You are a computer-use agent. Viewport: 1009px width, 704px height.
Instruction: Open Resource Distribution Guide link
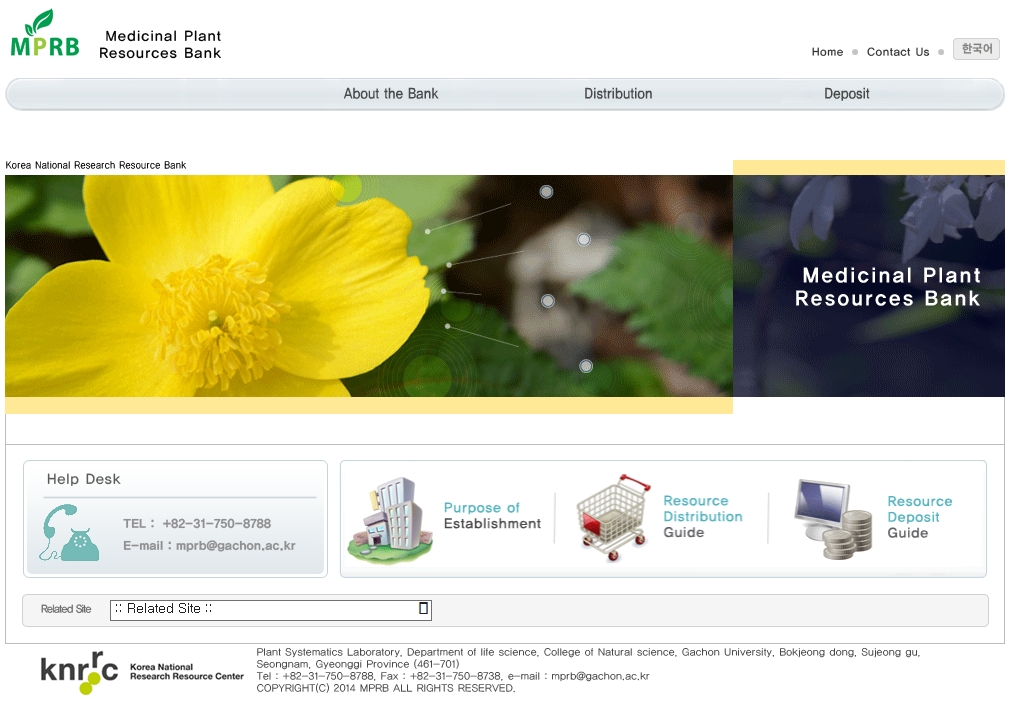click(703, 516)
